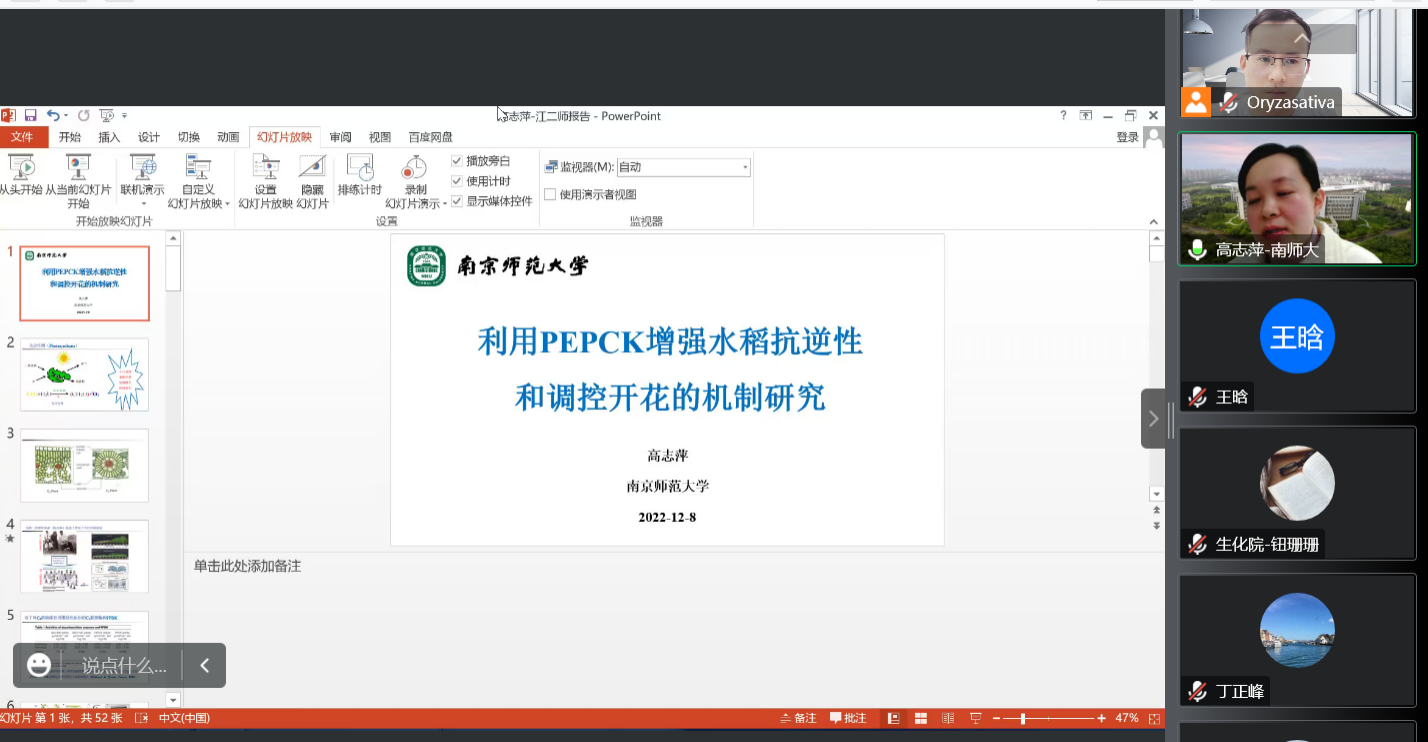This screenshot has height=742, width=1428.
Task: Expand the video tile chevron on Oryzasativa
Action: click(1301, 38)
